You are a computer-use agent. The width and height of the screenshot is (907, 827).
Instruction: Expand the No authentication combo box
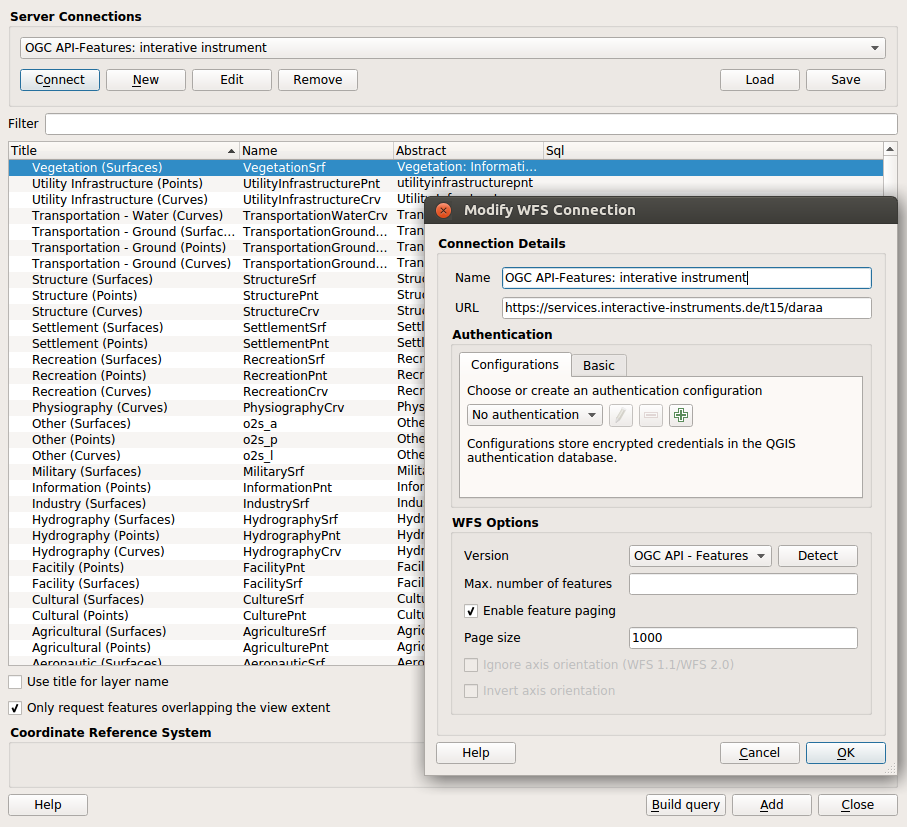pos(534,415)
